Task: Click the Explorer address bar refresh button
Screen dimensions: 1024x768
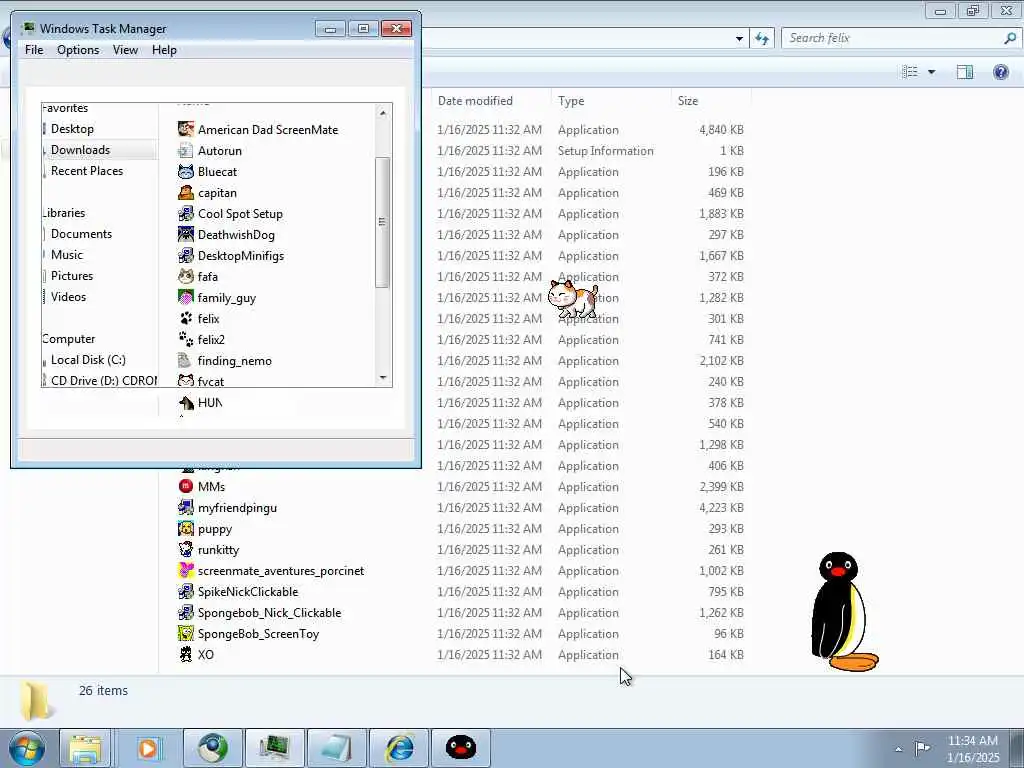Action: [x=762, y=38]
